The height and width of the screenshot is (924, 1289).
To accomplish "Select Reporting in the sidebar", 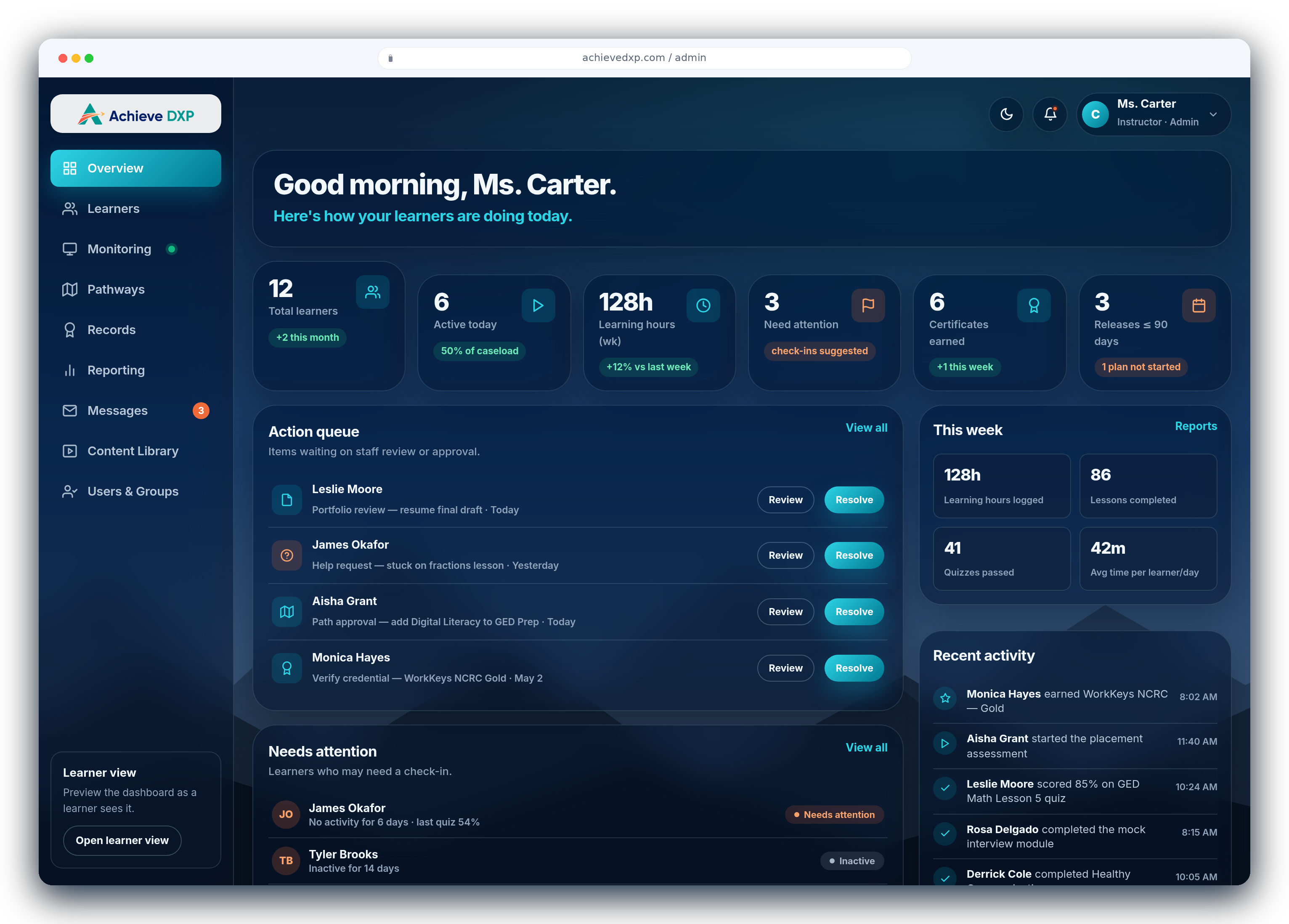I will coord(136,370).
